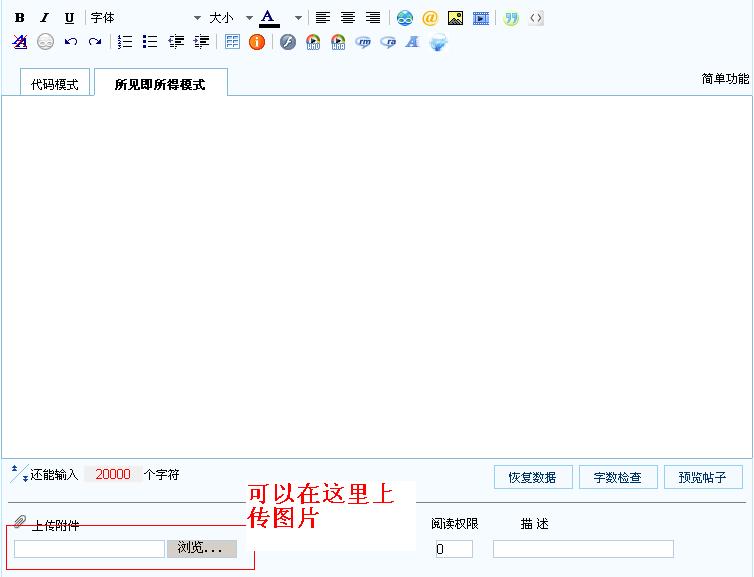The height and width of the screenshot is (577, 754).
Task: Click the 浏览... browse button
Action: pyautogui.click(x=202, y=549)
